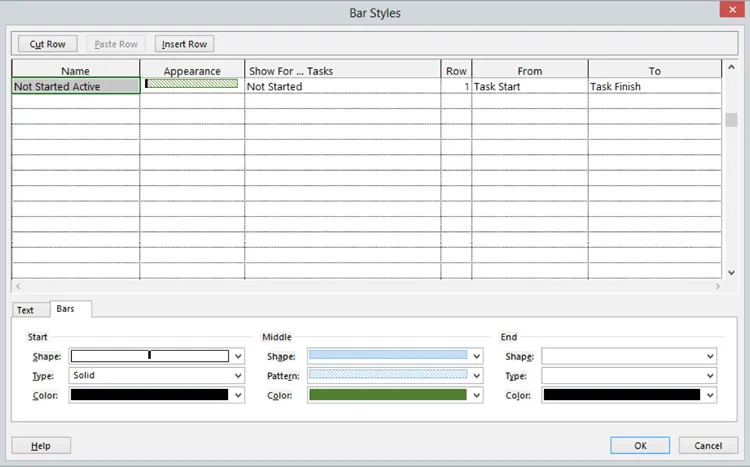This screenshot has width=750, height=467.
Task: Close the Bar Styles dialog
Action: point(732,10)
